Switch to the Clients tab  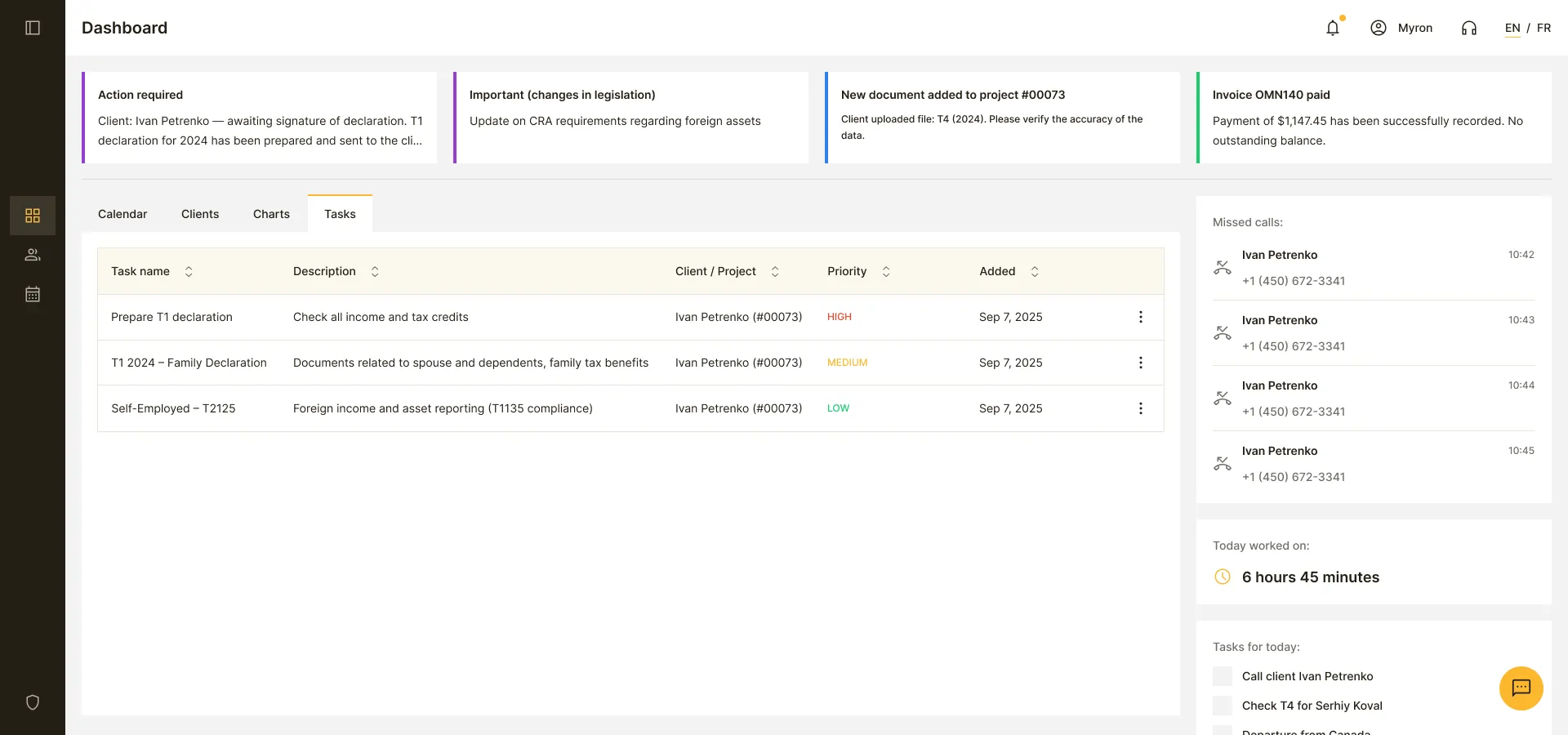click(x=200, y=214)
